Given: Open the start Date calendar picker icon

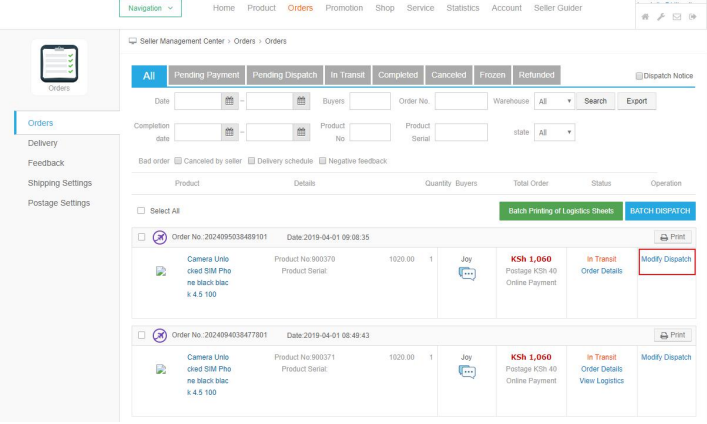Looking at the screenshot, I should tap(229, 101).
